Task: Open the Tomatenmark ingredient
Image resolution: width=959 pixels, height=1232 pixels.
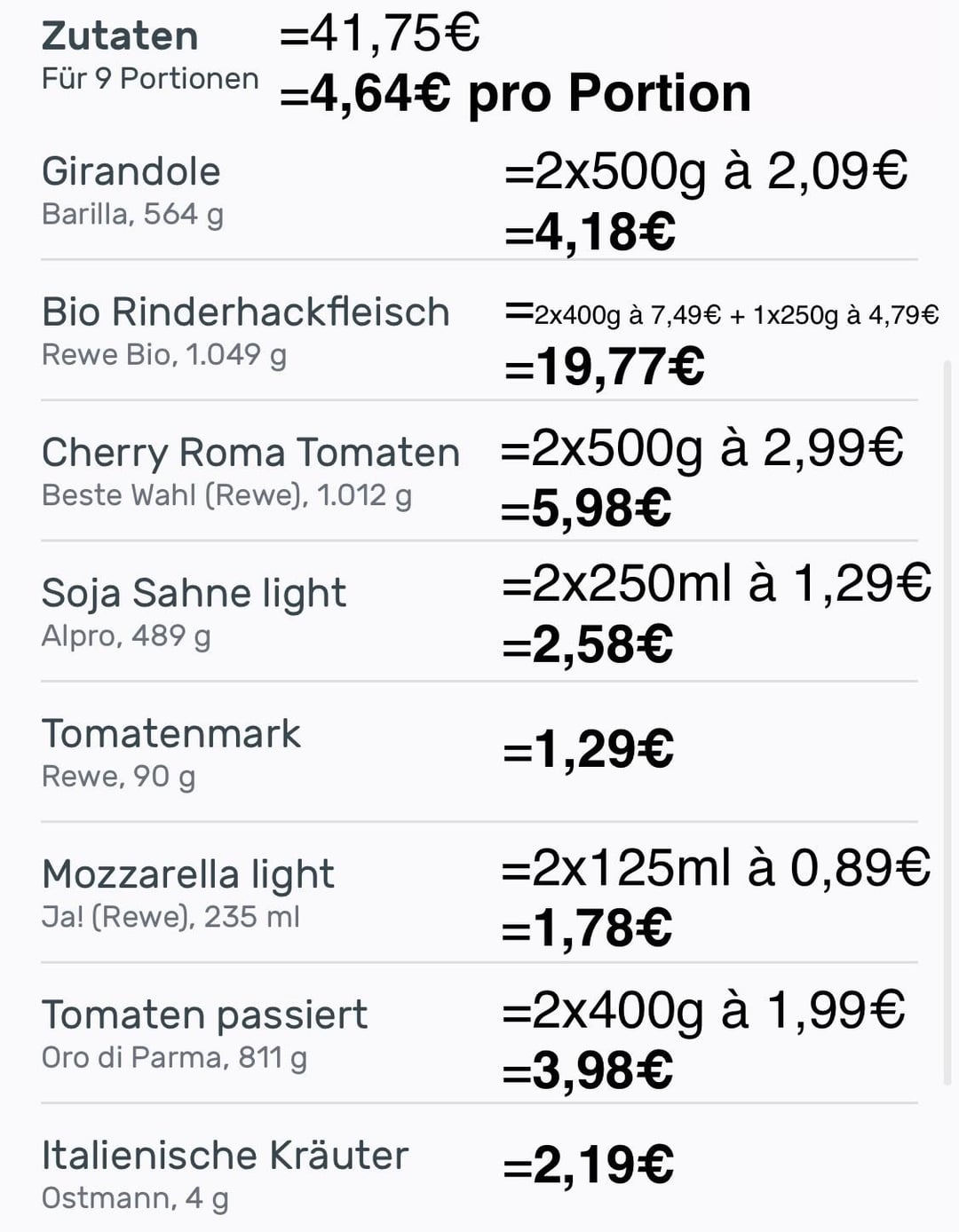Action: point(171,734)
